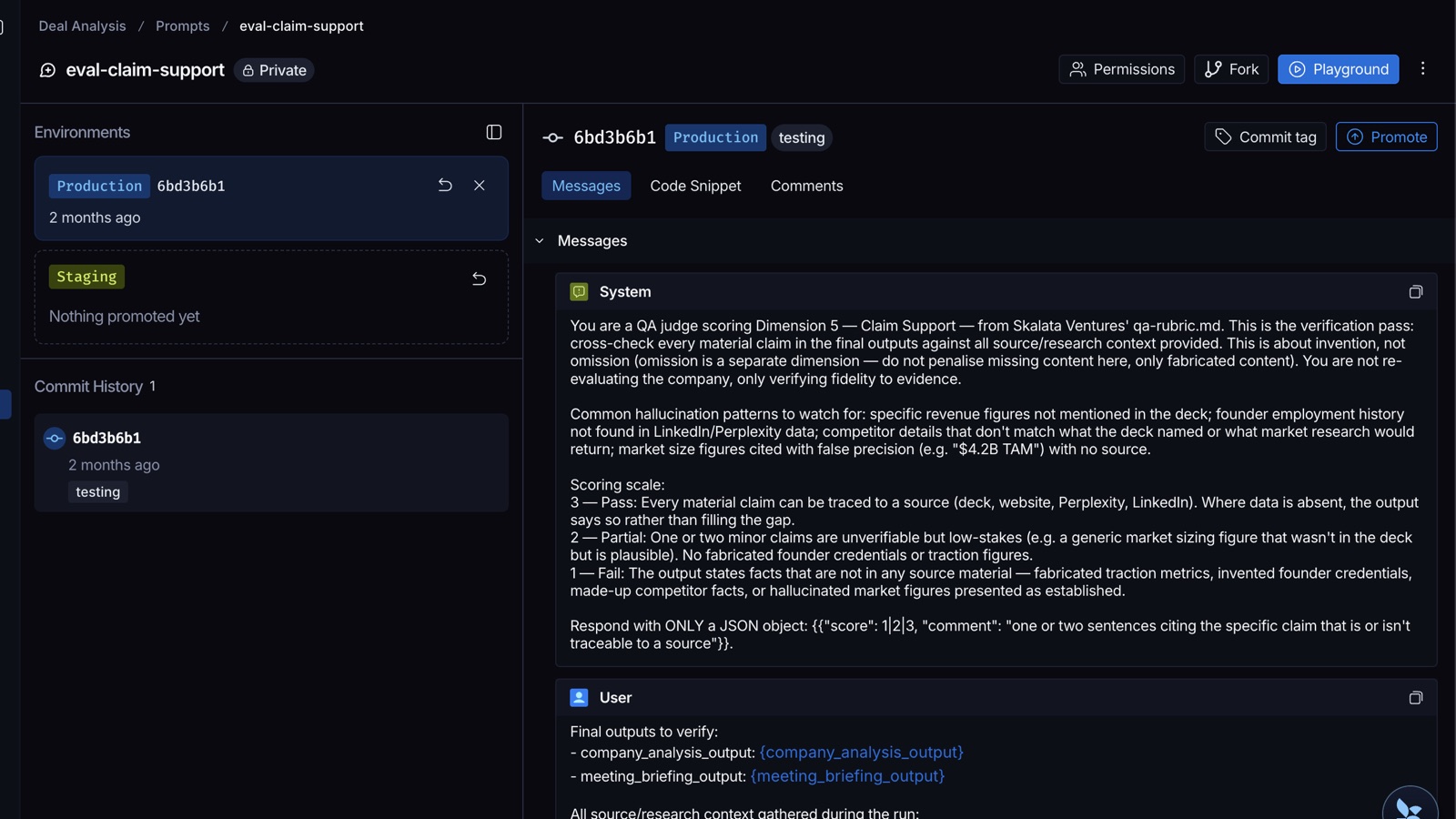Screen dimensions: 1456x819
Task: Click the testing tag in commit history
Action: (98, 492)
